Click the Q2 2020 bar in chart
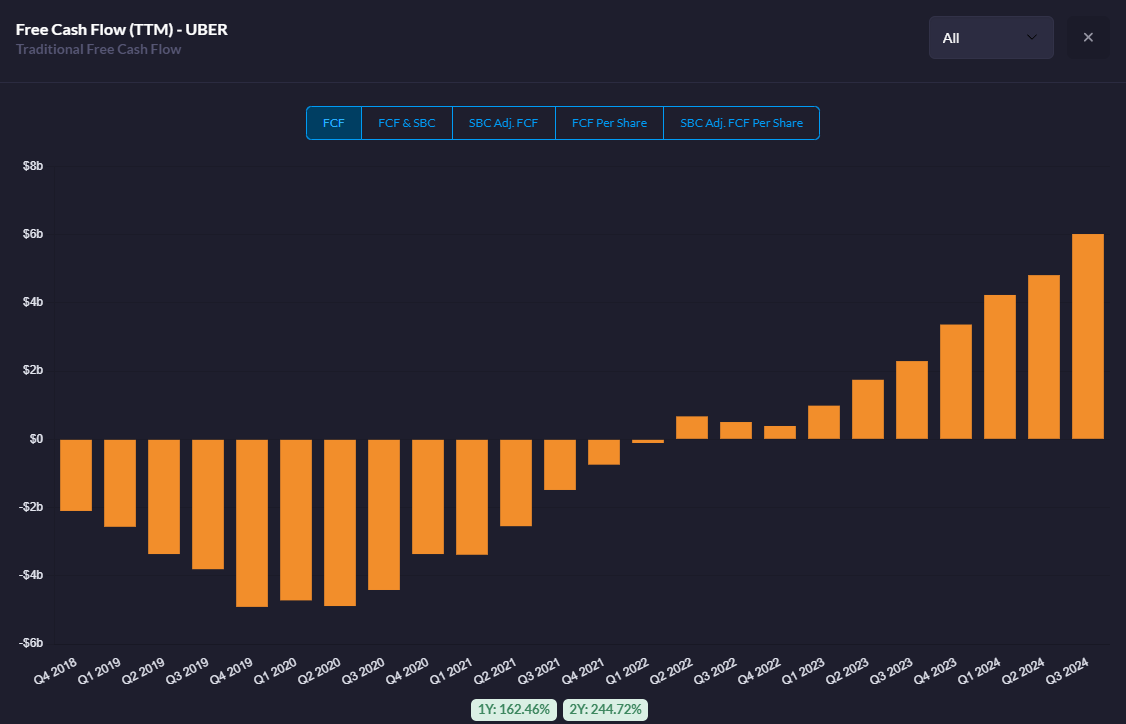The width and height of the screenshot is (1126, 724). [x=340, y=522]
